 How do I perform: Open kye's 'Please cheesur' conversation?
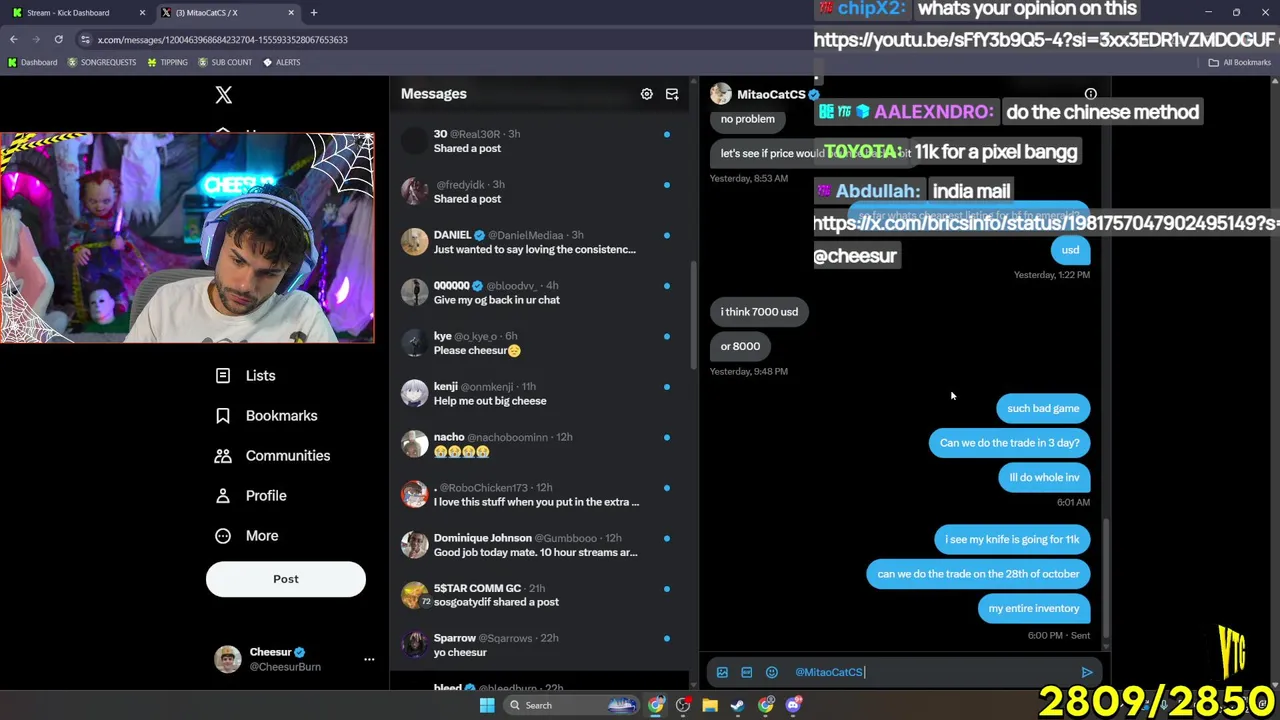click(538, 343)
